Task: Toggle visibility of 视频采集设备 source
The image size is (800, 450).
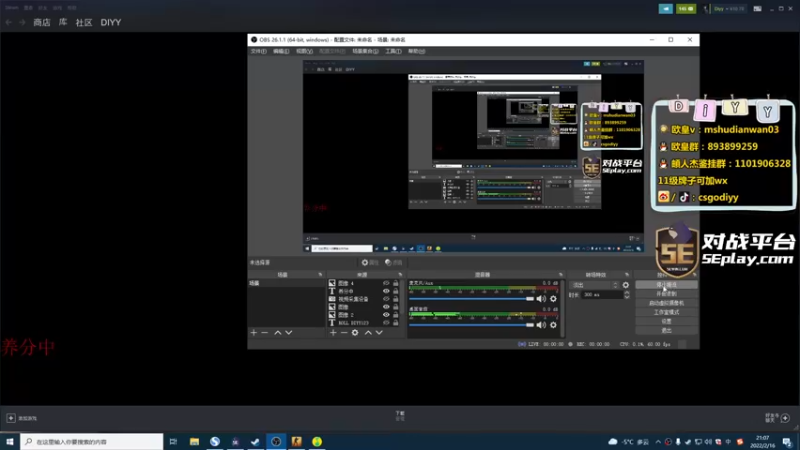Action: coord(386,299)
